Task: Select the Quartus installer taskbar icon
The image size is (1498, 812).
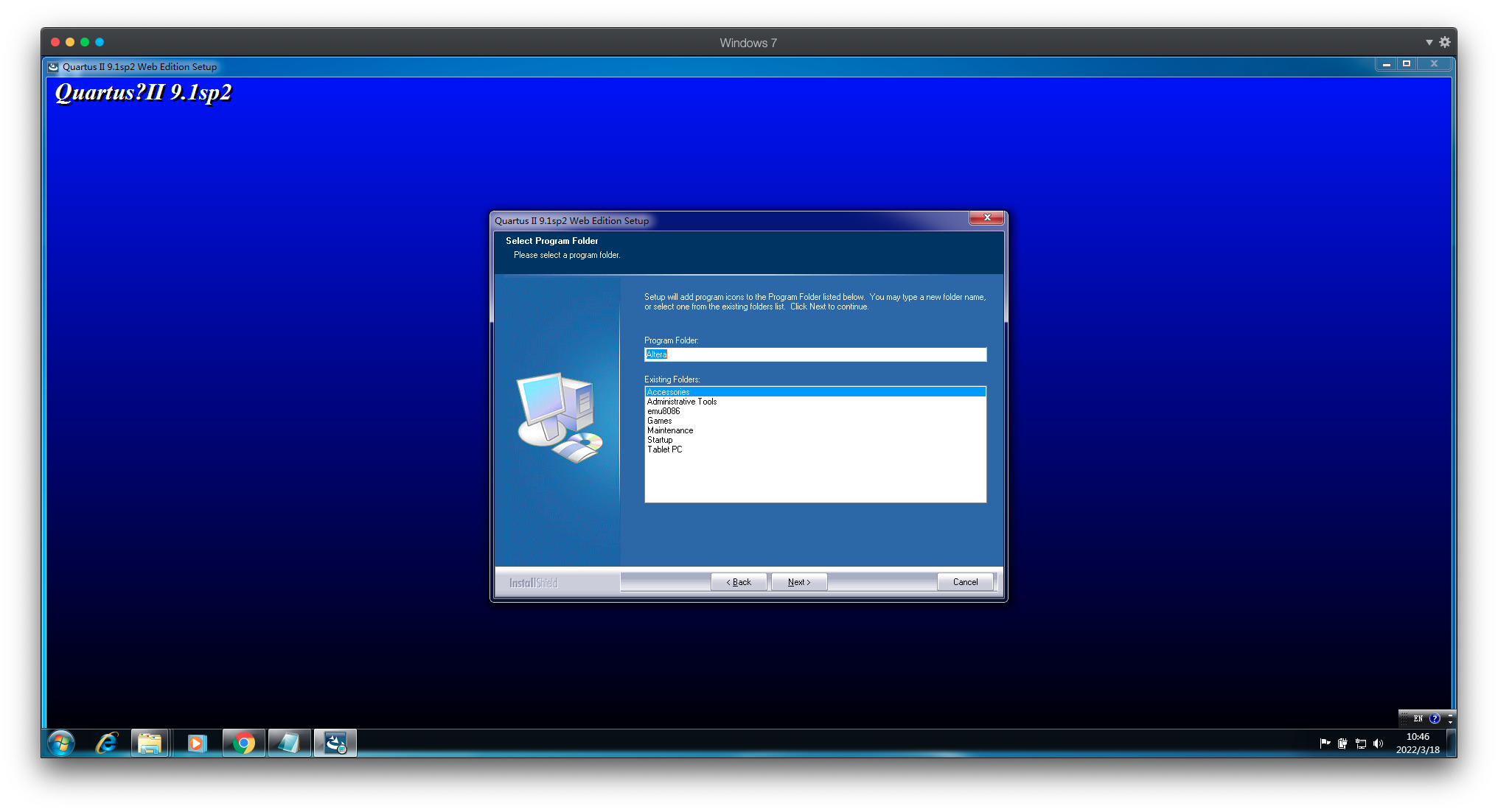Action: pos(335,743)
